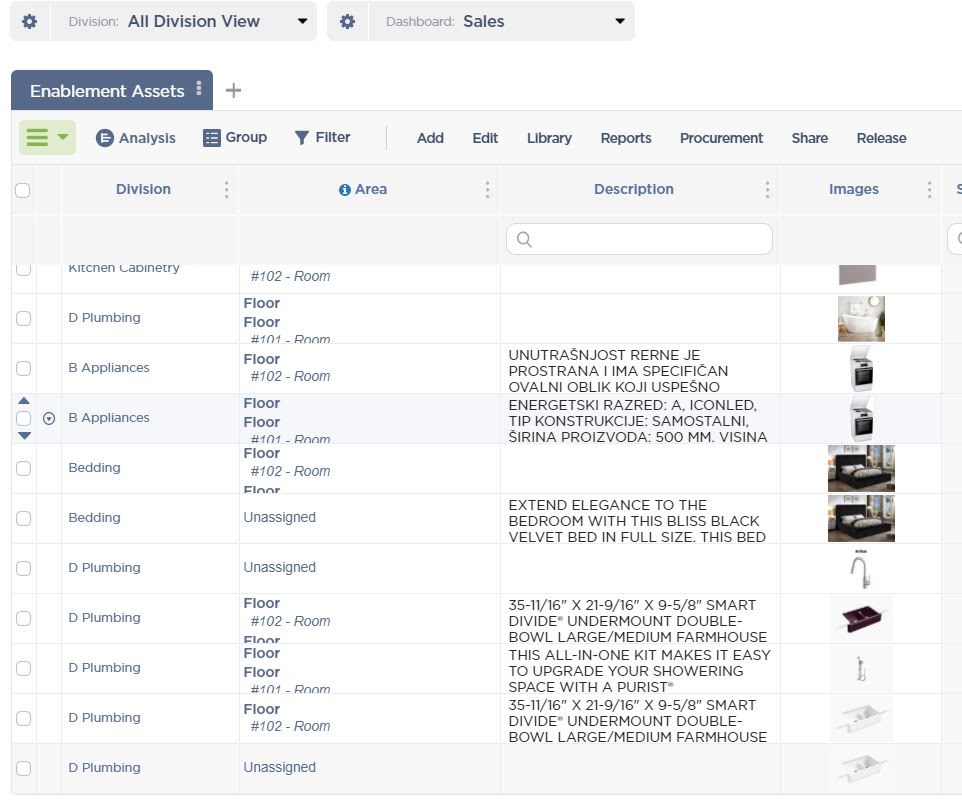The image size is (962, 810).
Task: Click the Reports button
Action: click(x=626, y=138)
